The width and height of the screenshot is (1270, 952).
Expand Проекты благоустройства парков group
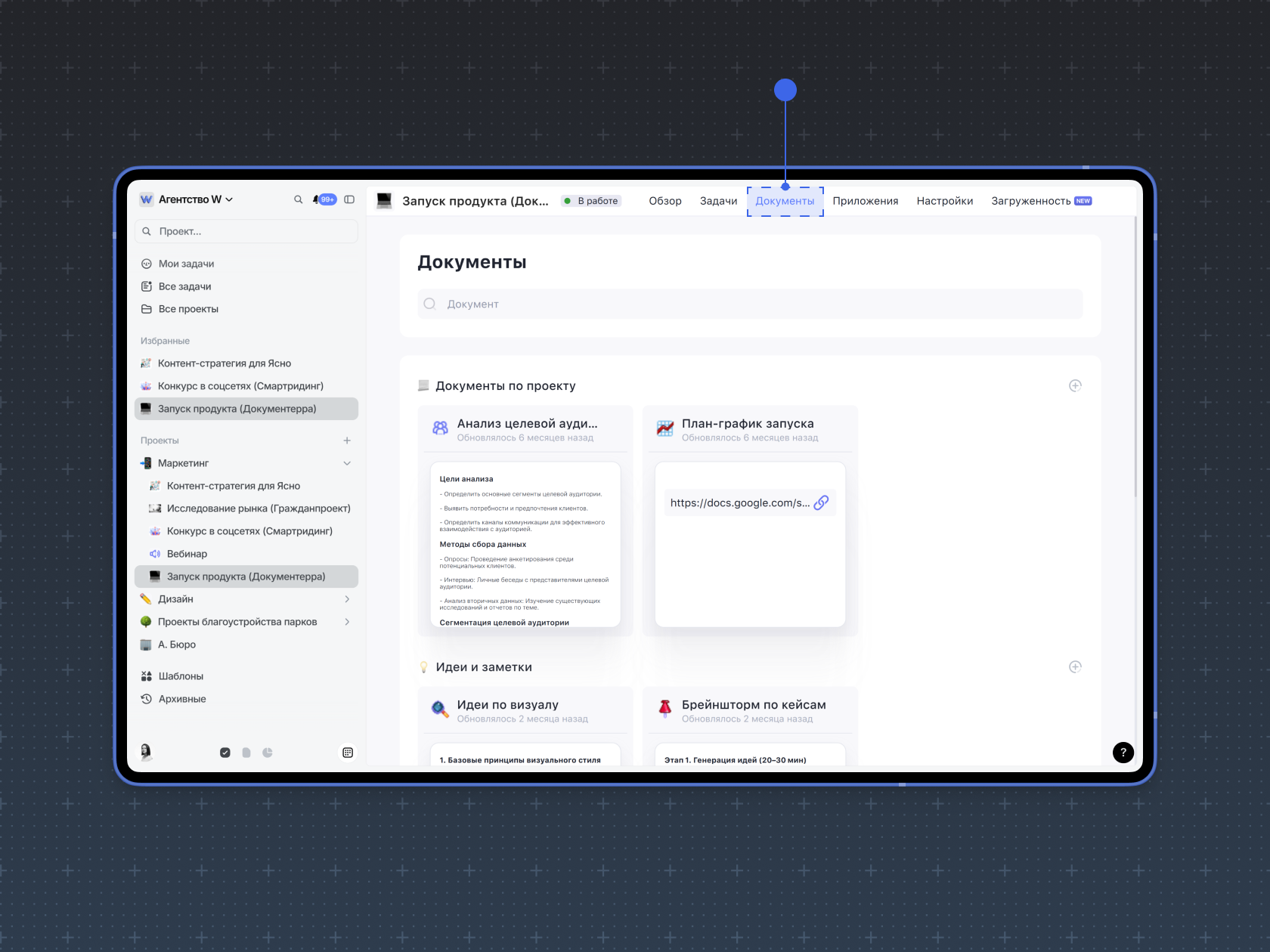tap(347, 622)
